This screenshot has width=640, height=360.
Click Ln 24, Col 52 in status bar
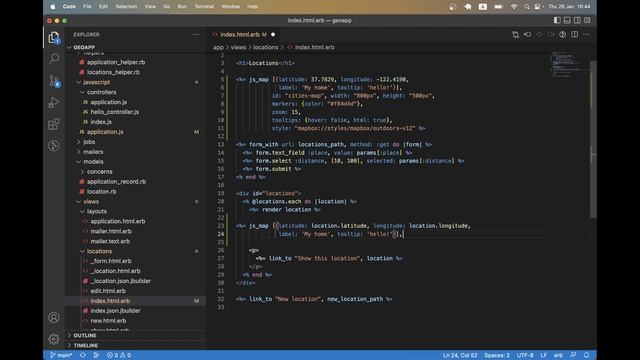460,356
